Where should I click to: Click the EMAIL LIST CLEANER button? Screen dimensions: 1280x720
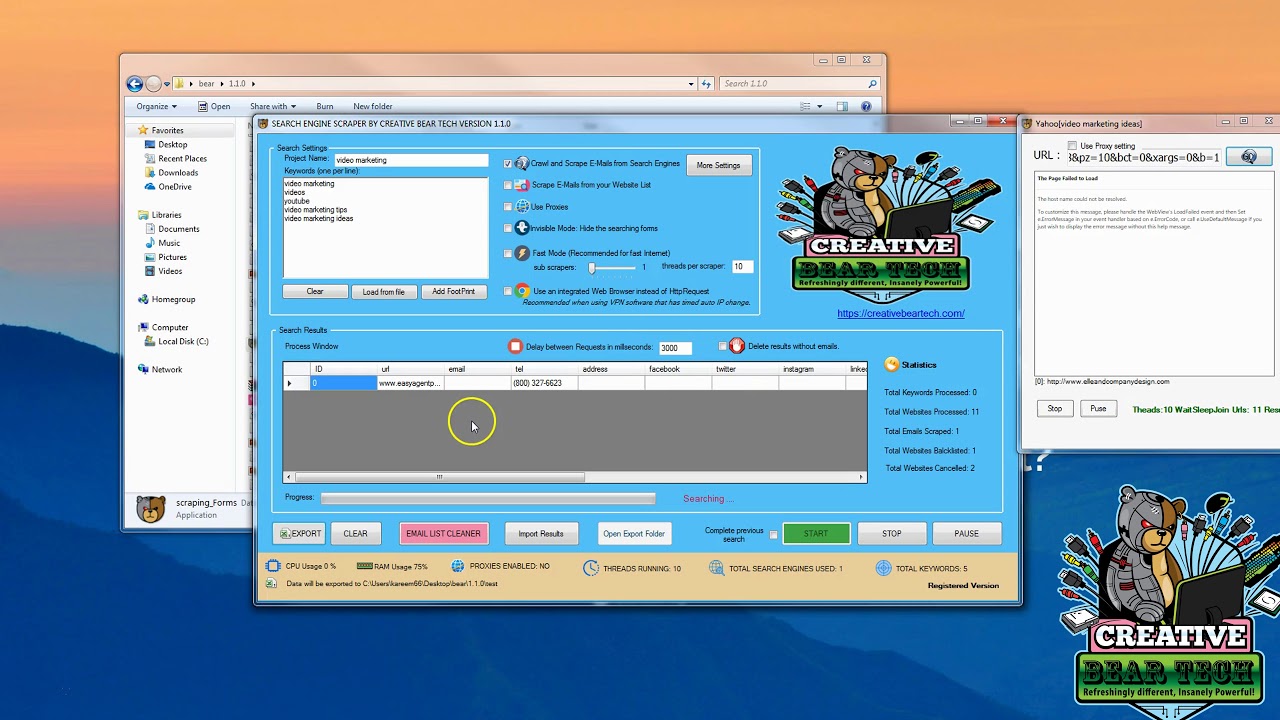coord(443,534)
